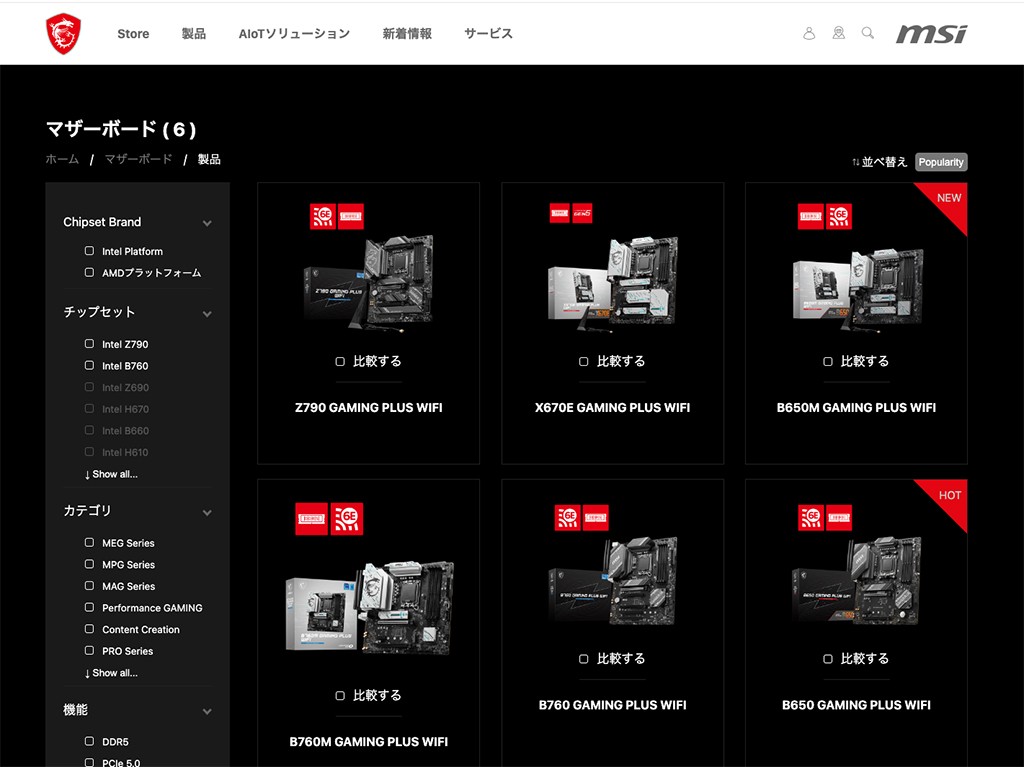Image resolution: width=1024 pixels, height=767 pixels.
Task: Check the AMDプラットフォーム filter
Action: (89, 272)
